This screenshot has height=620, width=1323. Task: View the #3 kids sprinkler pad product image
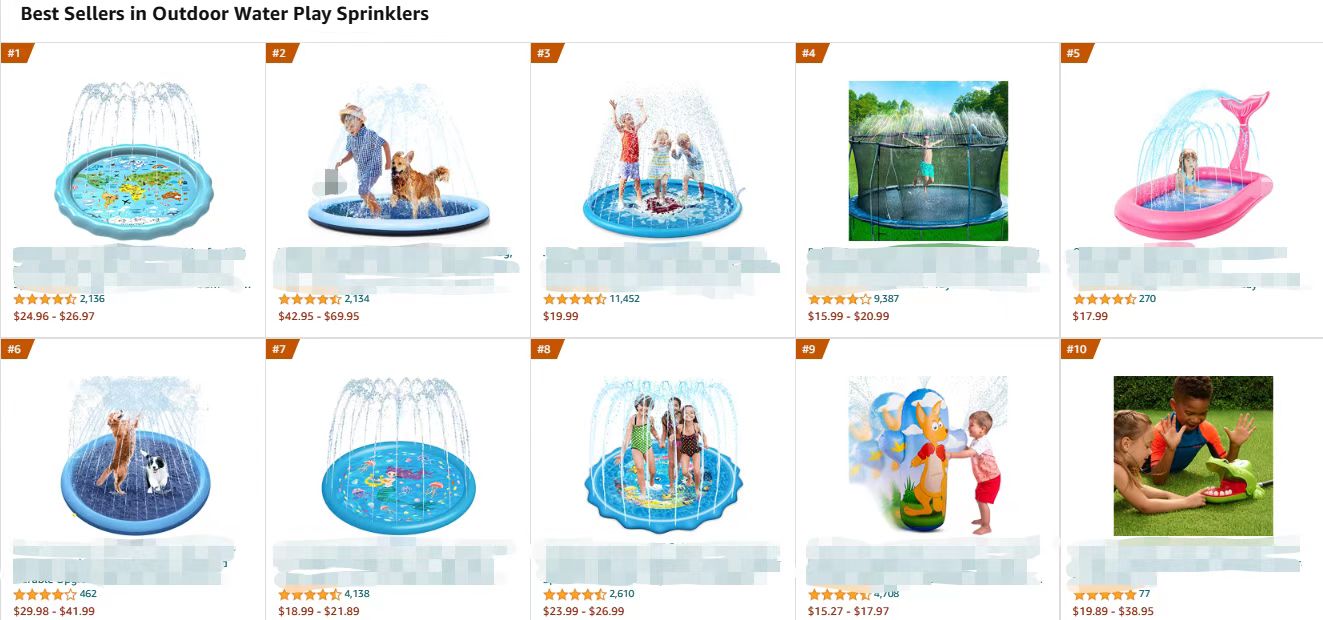point(663,161)
